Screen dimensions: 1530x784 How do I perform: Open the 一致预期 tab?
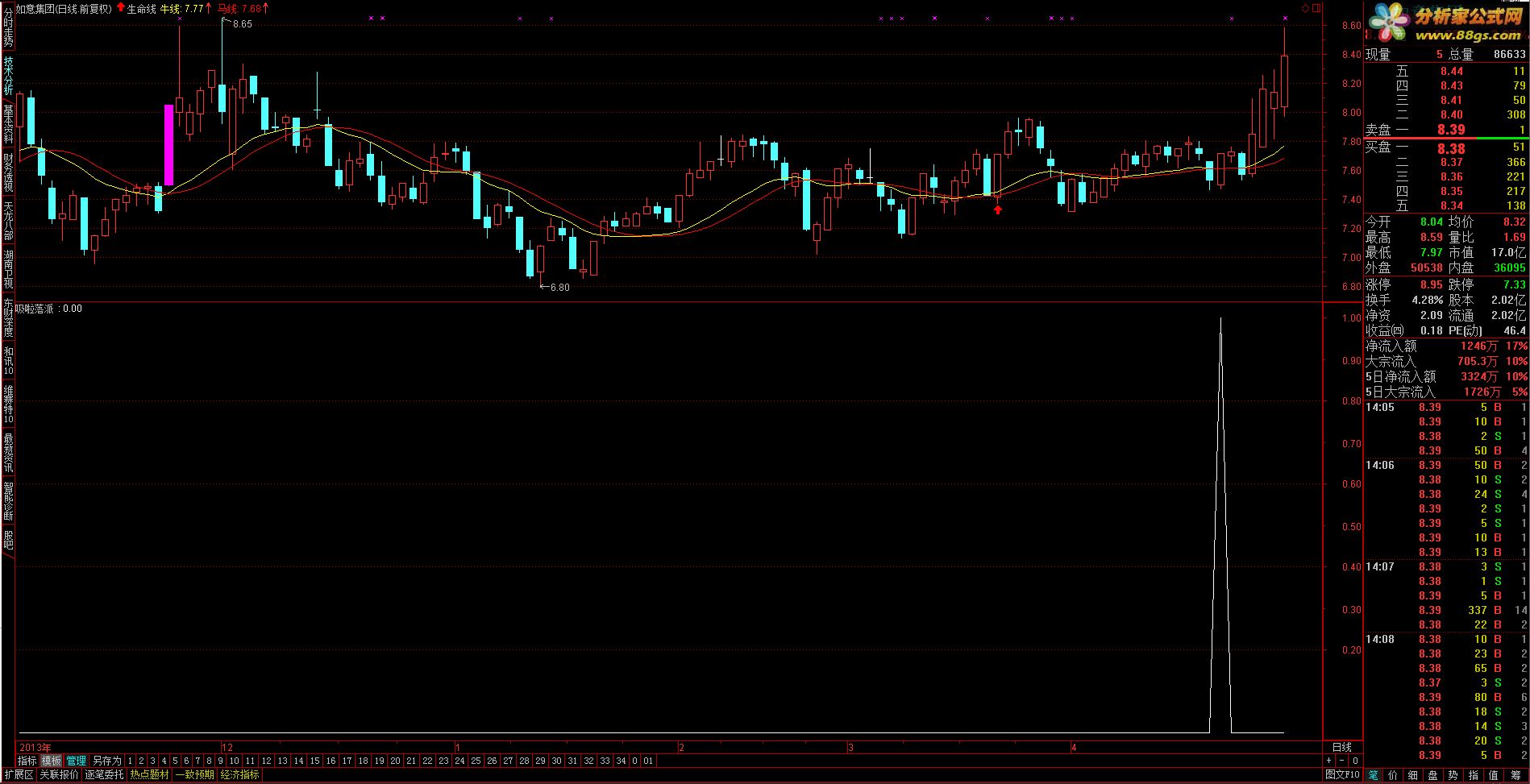pos(195,775)
